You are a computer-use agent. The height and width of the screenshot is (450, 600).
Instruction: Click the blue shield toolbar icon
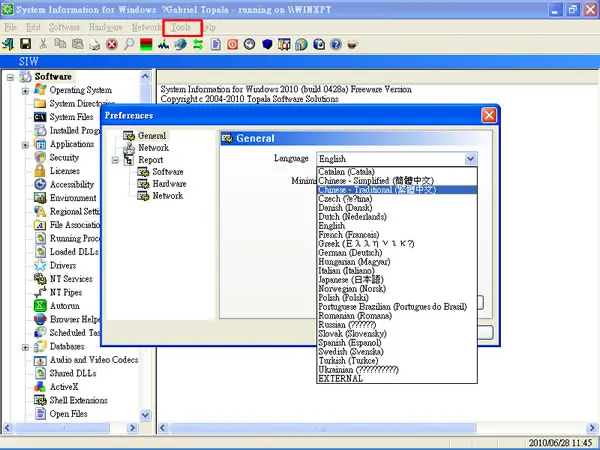(x=267, y=44)
